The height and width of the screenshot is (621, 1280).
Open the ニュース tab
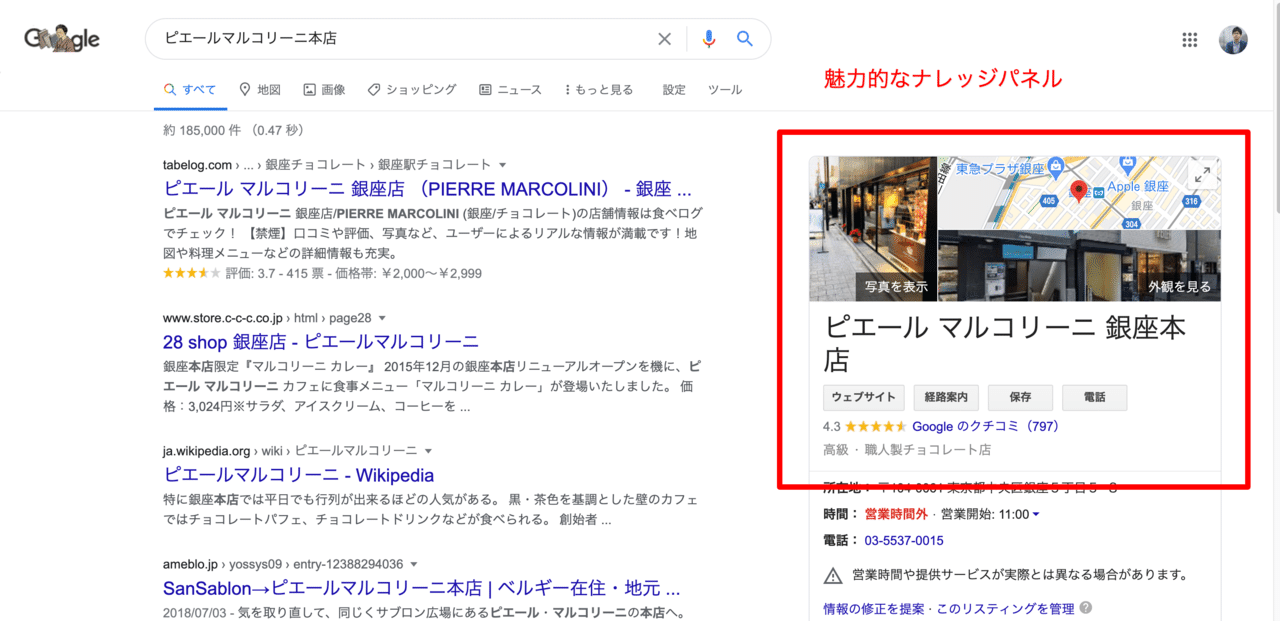pyautogui.click(x=510, y=90)
